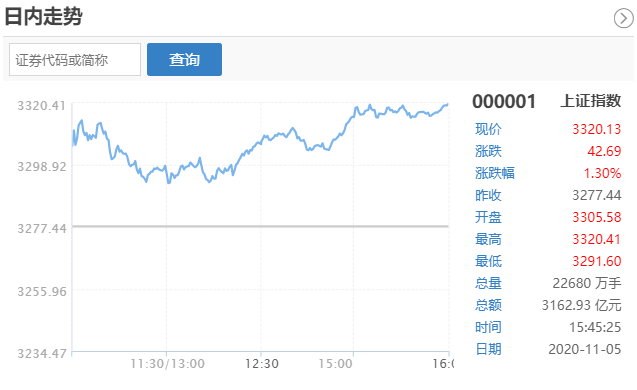
Task: Select the 000001 stock code label
Action: (x=504, y=102)
